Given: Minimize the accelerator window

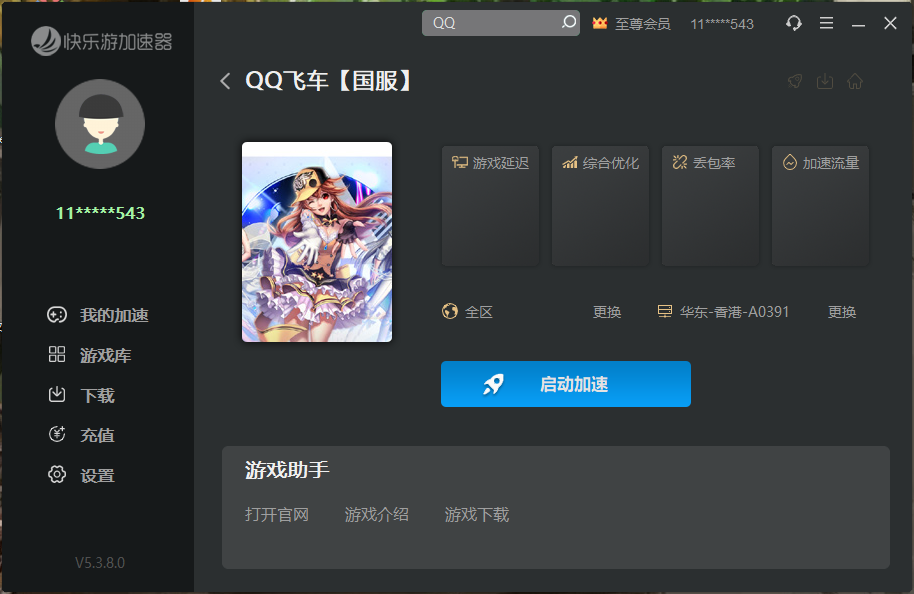Looking at the screenshot, I should click(x=858, y=24).
